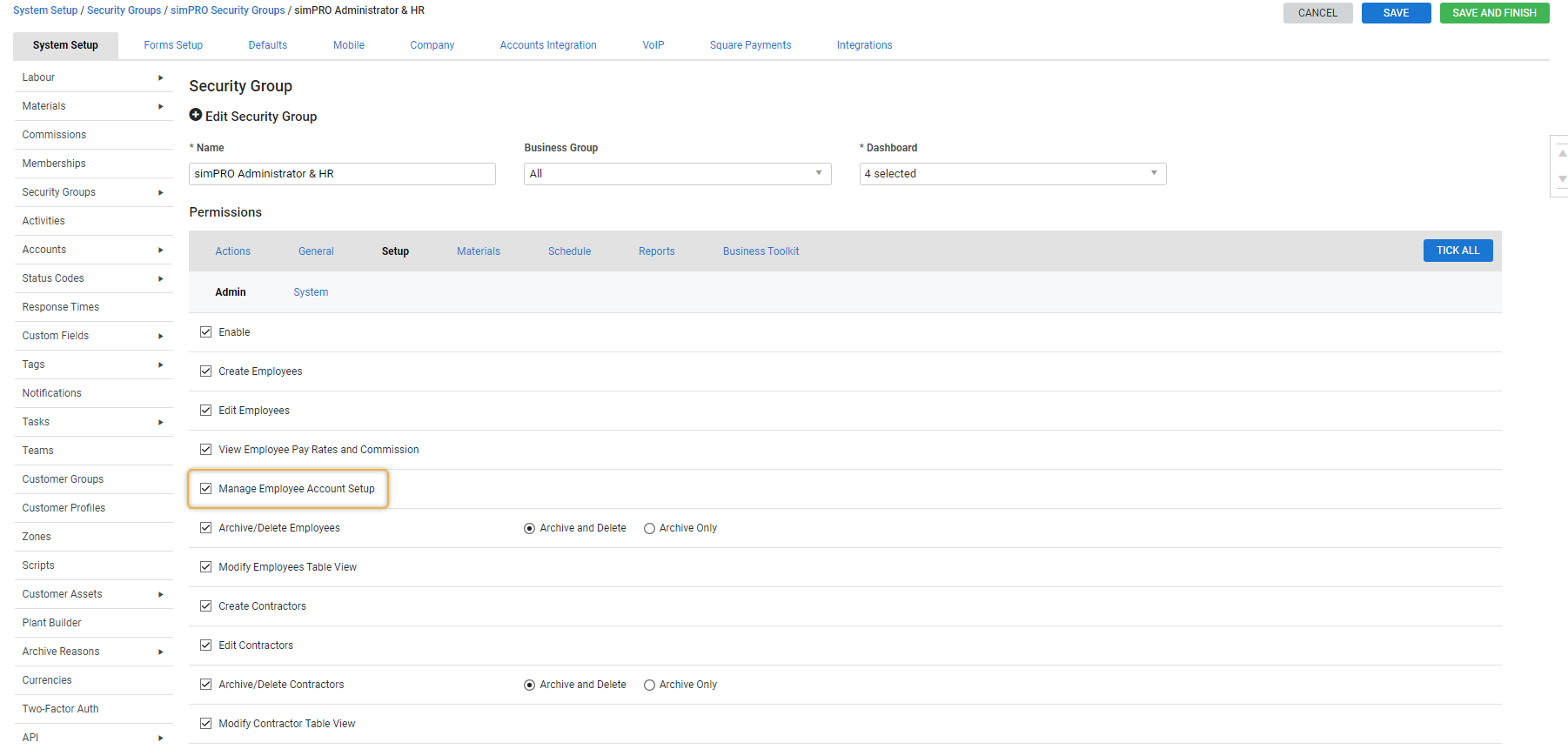Image resolution: width=1568 pixels, height=749 pixels.
Task: Toggle Modify Employees Table View checkbox
Action: pyautogui.click(x=206, y=567)
